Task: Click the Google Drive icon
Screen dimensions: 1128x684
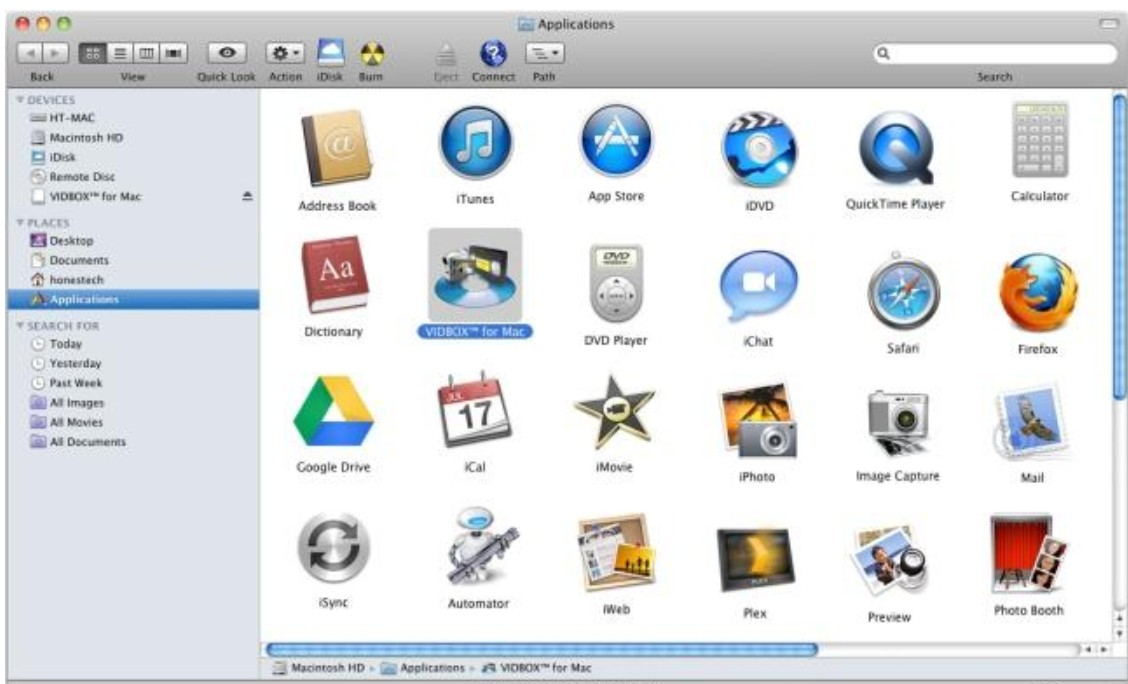Action: 333,411
